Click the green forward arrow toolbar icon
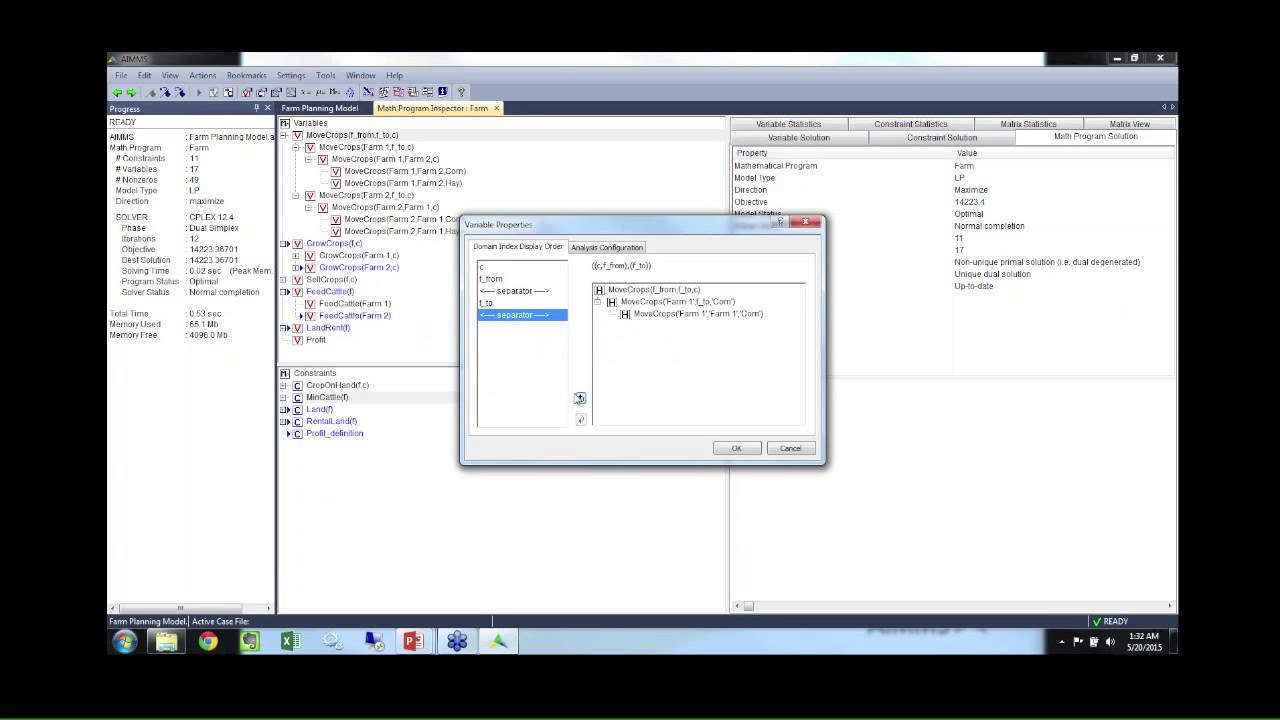Viewport: 1280px width, 720px height. click(x=131, y=92)
